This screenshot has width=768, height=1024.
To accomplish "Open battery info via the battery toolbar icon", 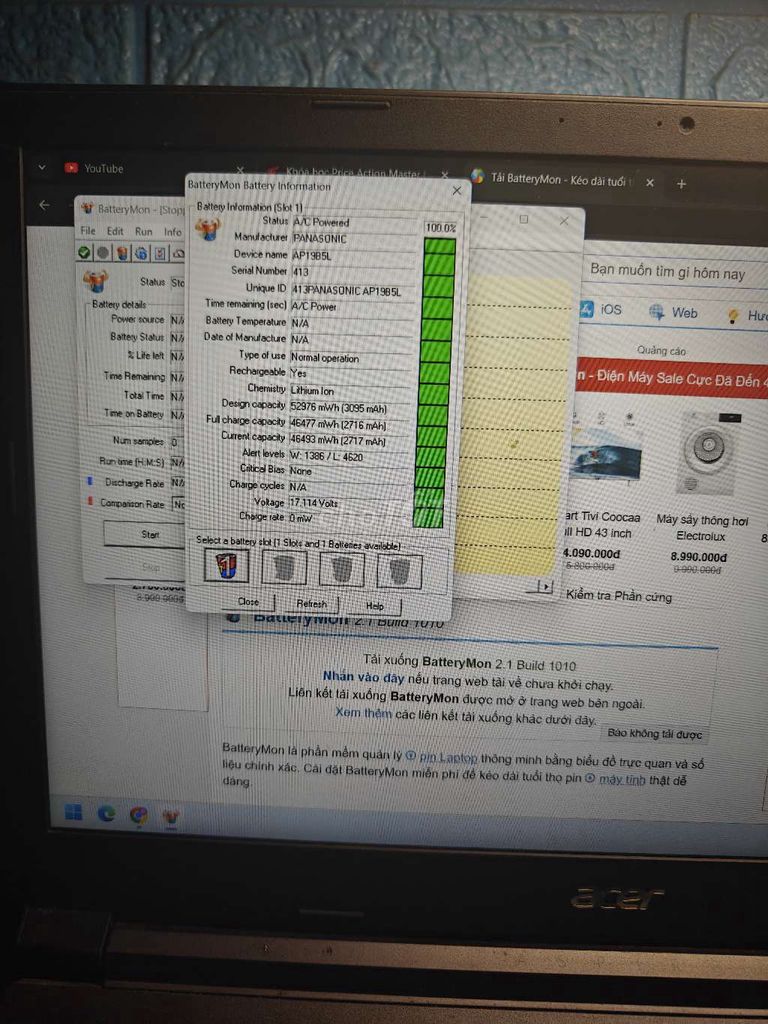I will [122, 253].
